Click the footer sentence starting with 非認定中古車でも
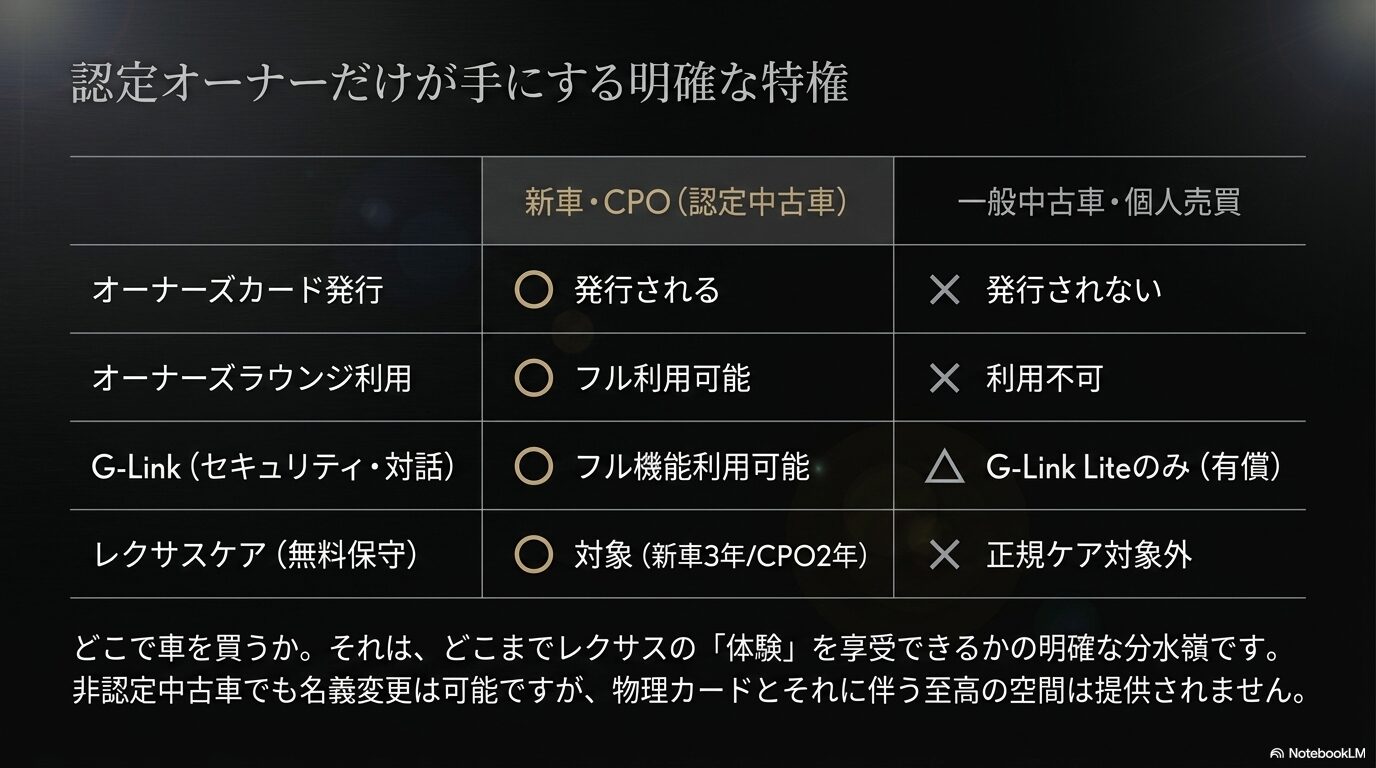The height and width of the screenshot is (768, 1376). point(689,691)
